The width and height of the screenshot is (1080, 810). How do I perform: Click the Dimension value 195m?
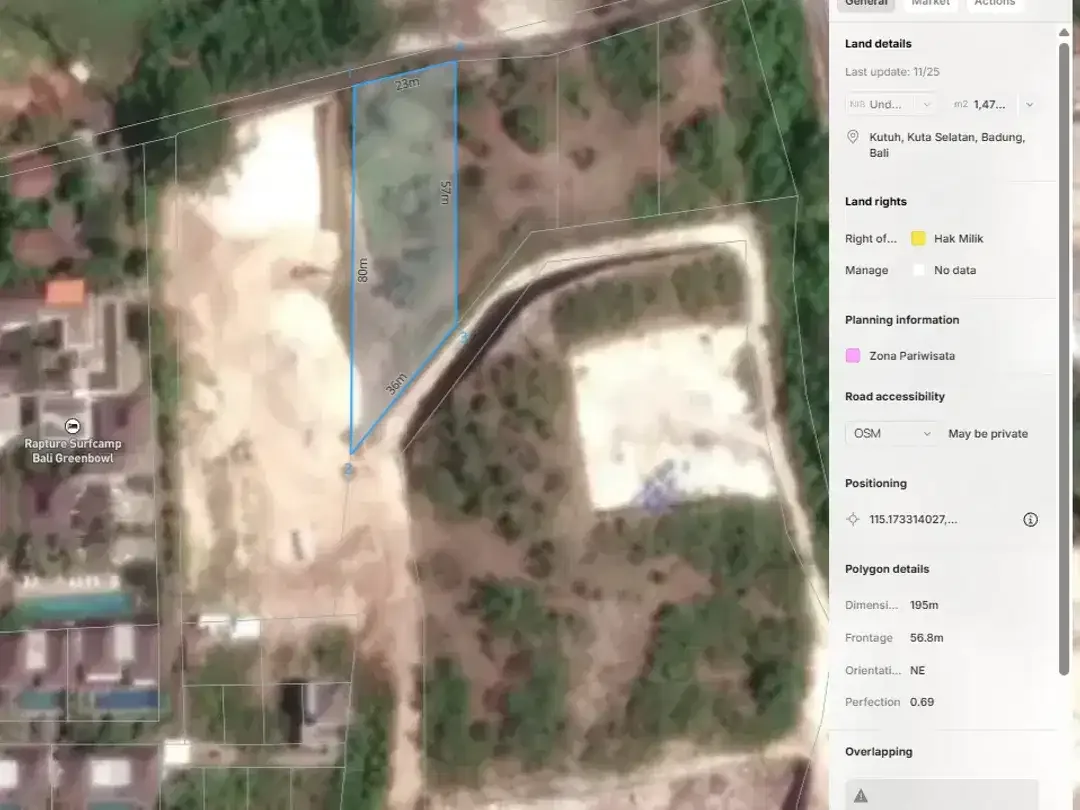[x=924, y=605]
